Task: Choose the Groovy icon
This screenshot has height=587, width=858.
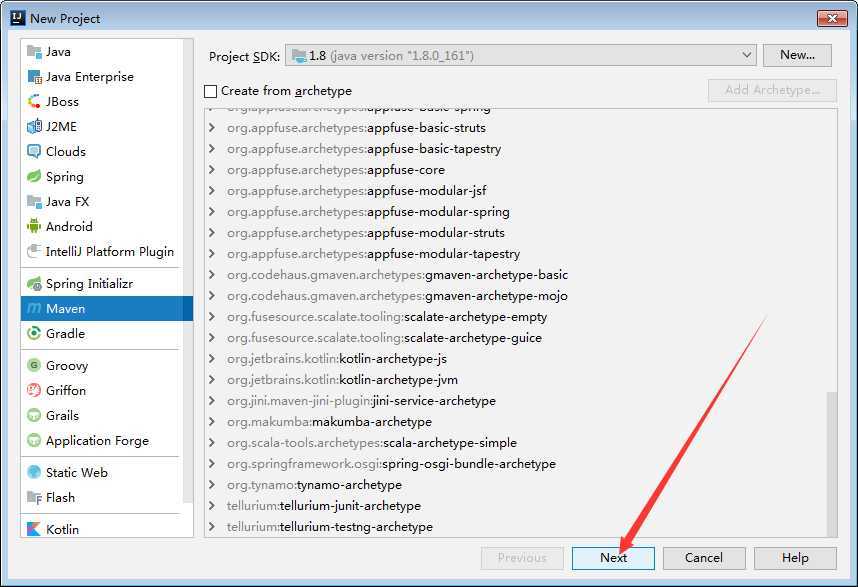Action: tap(34, 365)
